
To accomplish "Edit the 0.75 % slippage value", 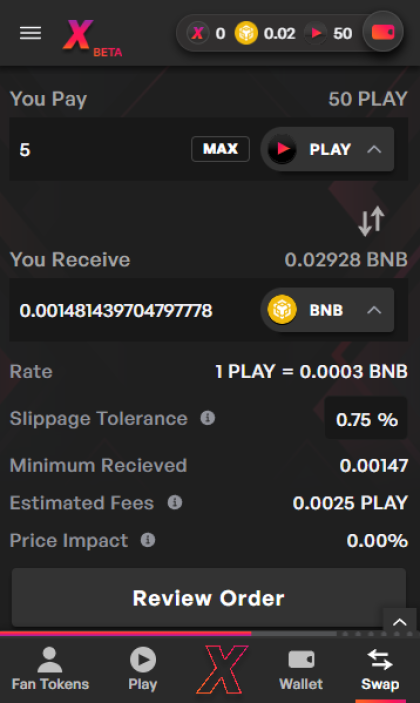I will 366,419.
